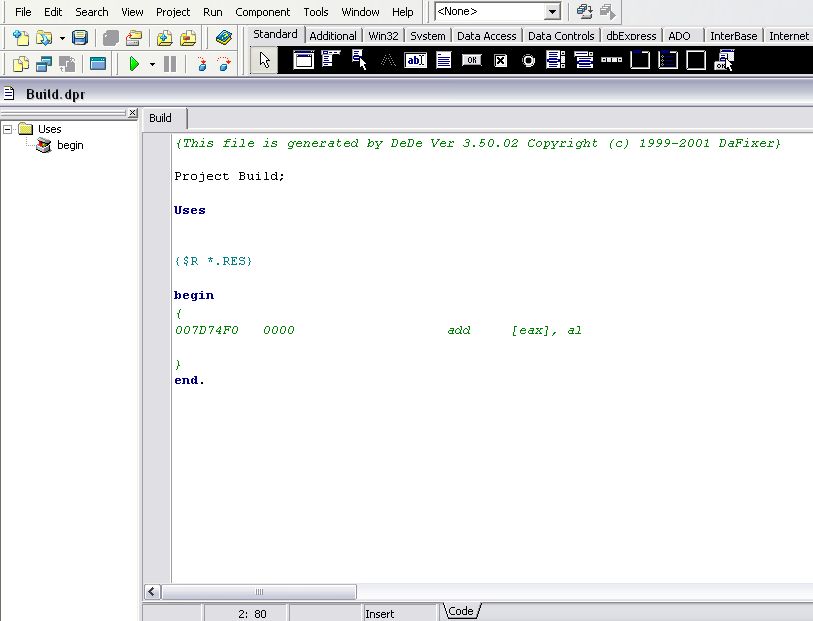Select the Panel component
This screenshot has width=813, height=621.
coord(696,60)
